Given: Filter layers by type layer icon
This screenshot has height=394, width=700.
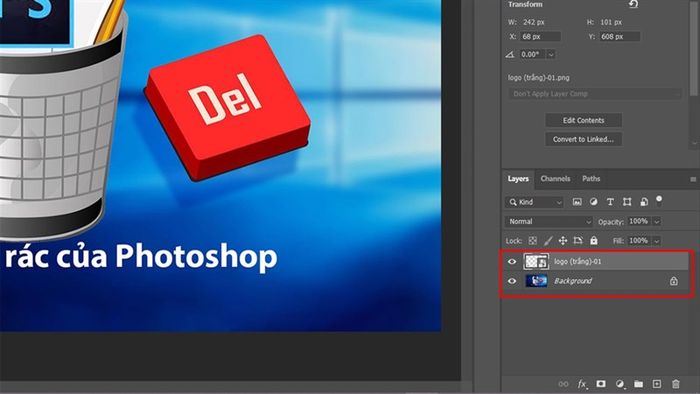Looking at the screenshot, I should pos(610,202).
